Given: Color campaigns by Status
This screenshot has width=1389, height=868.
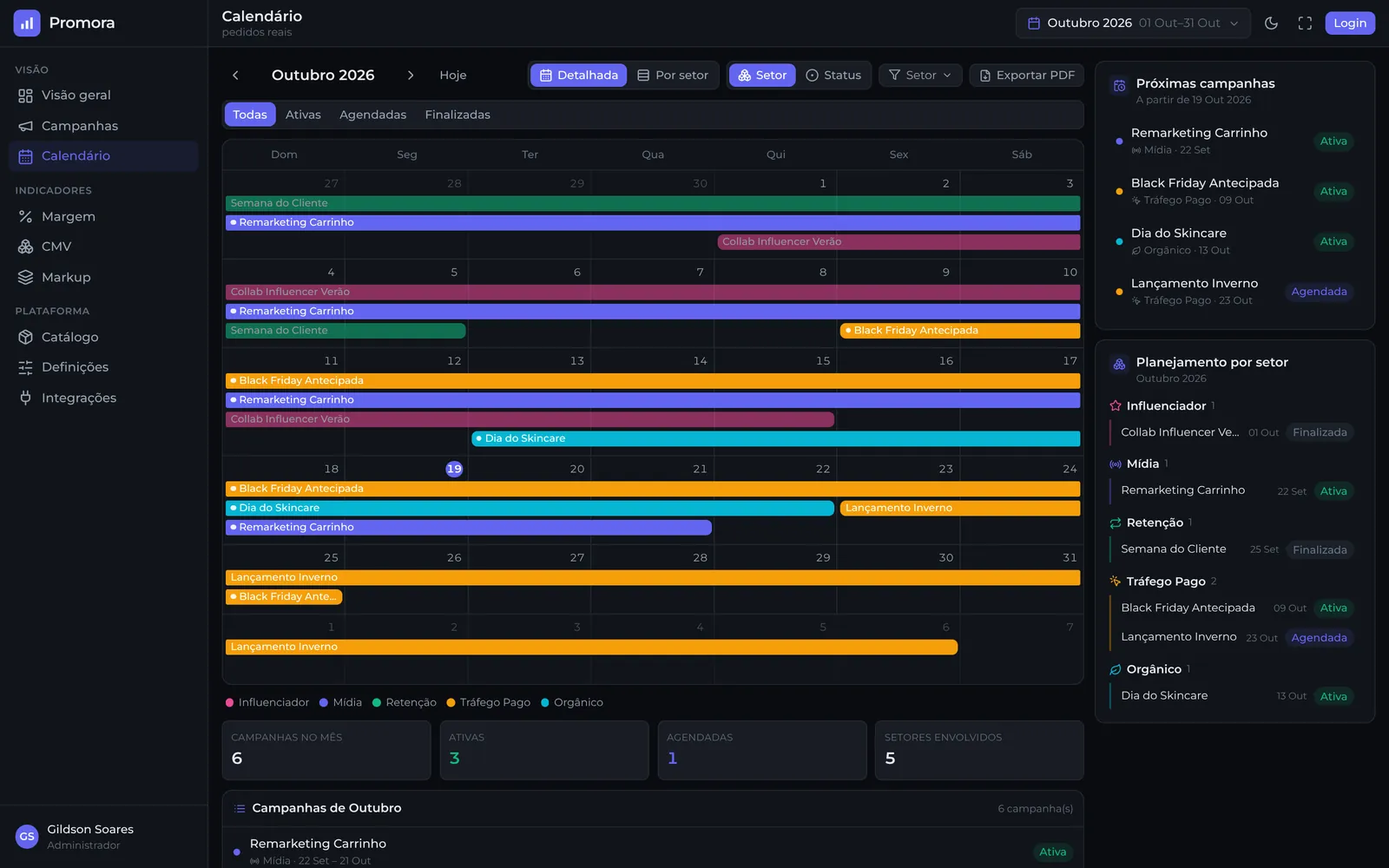Looking at the screenshot, I should [833, 76].
